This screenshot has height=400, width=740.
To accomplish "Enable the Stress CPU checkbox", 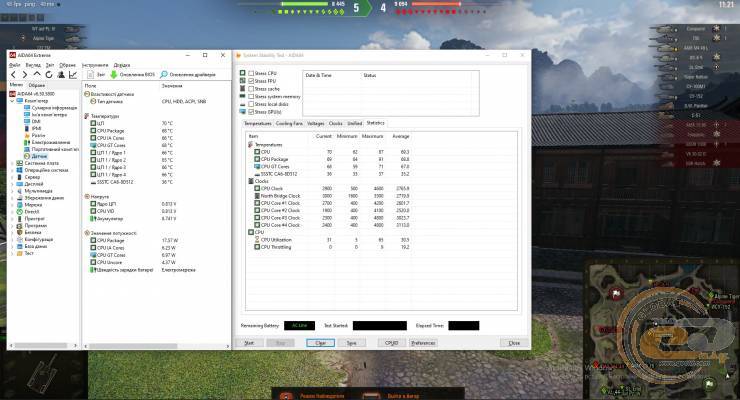I will (251, 74).
